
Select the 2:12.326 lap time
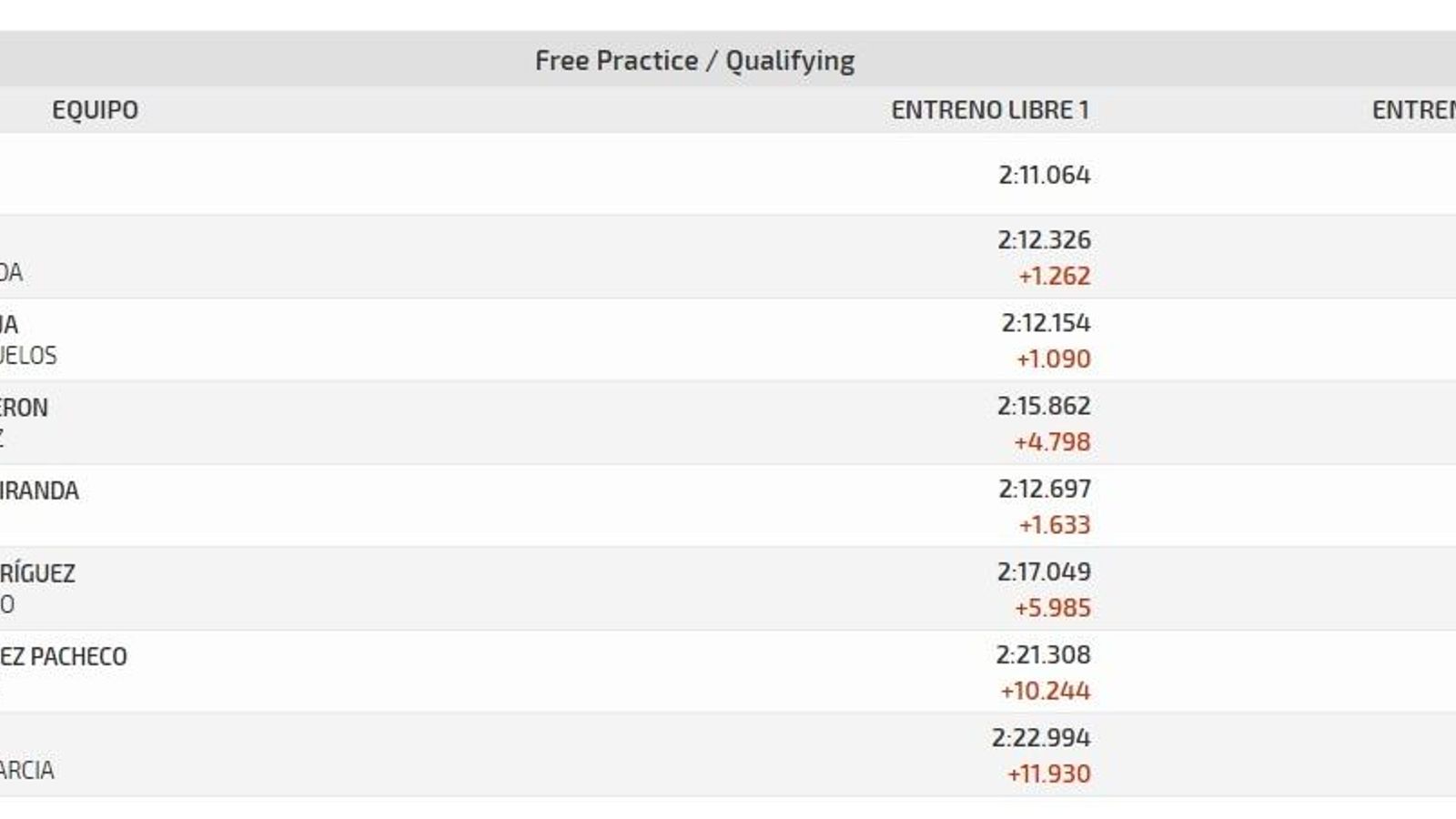[x=1045, y=239]
